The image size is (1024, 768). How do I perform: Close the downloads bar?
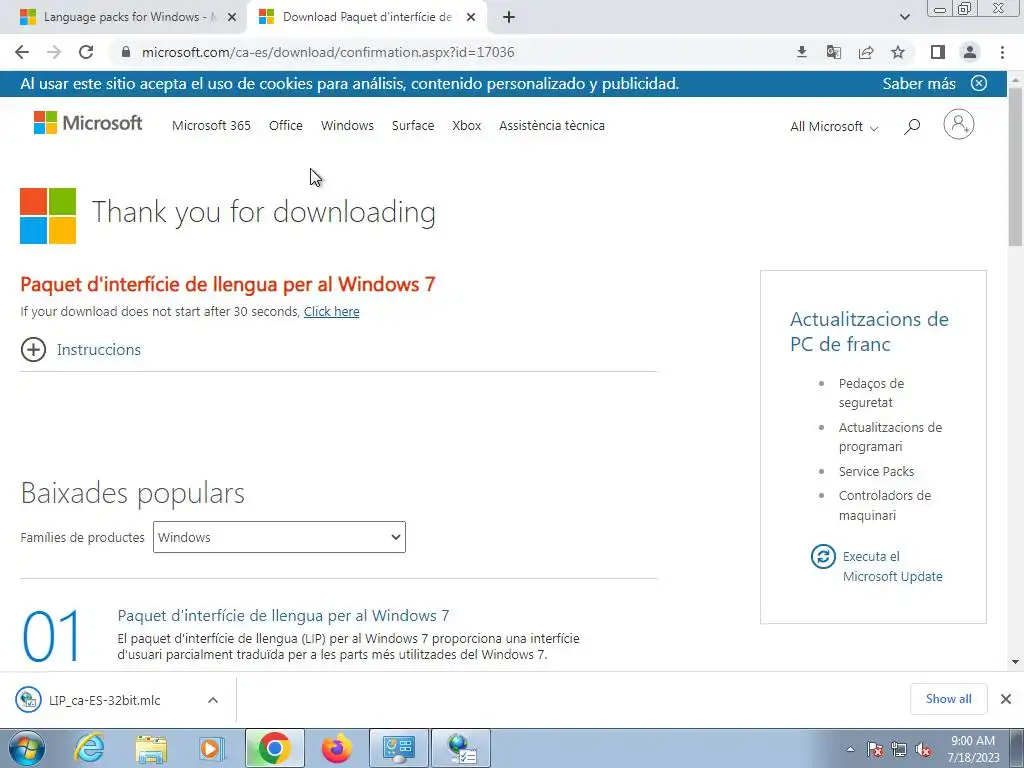point(1006,699)
